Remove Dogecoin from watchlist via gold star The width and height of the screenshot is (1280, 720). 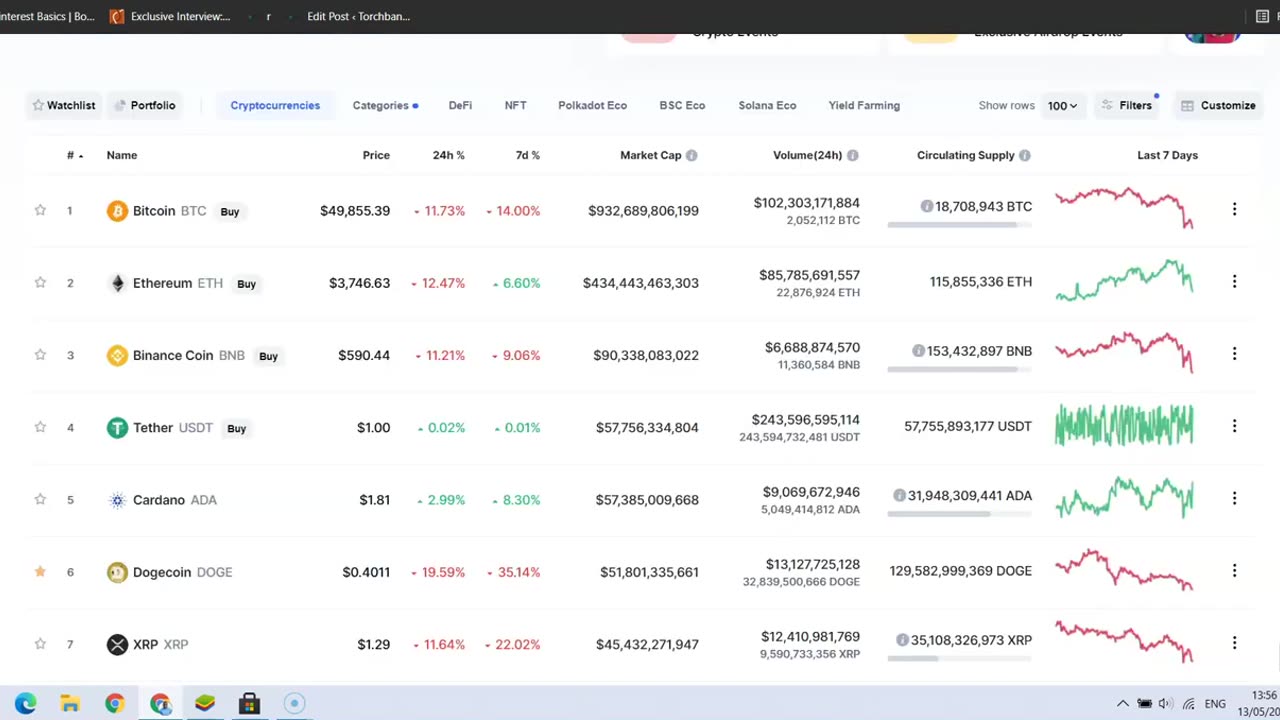point(40,571)
